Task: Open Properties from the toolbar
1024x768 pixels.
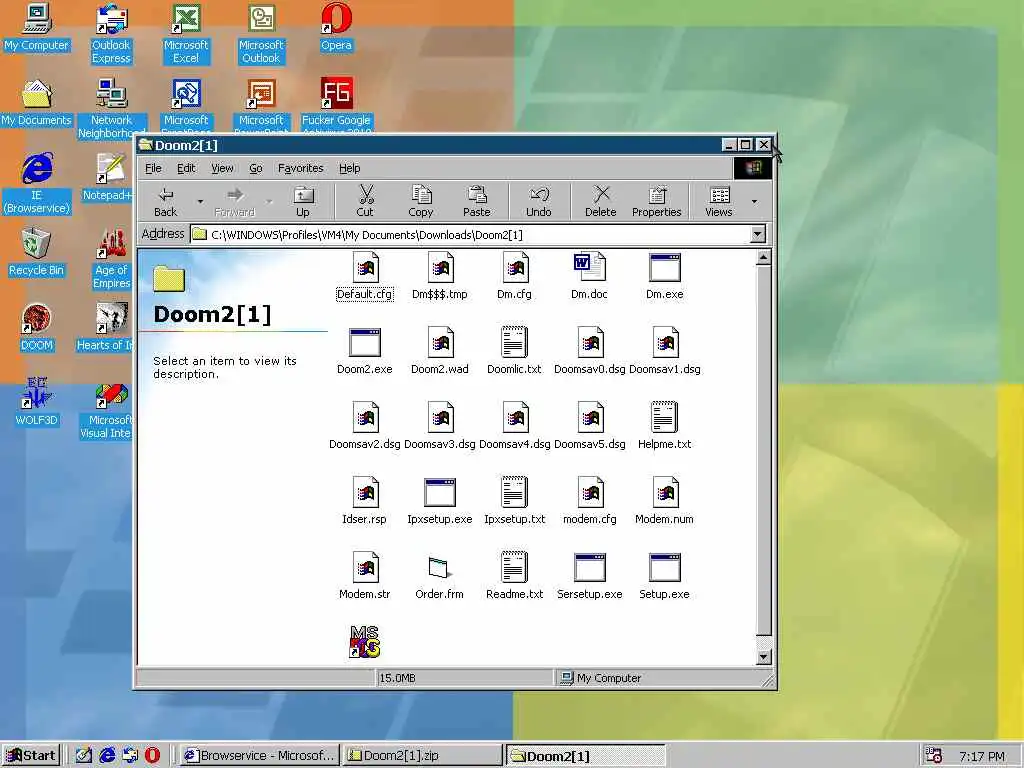Action: (657, 202)
